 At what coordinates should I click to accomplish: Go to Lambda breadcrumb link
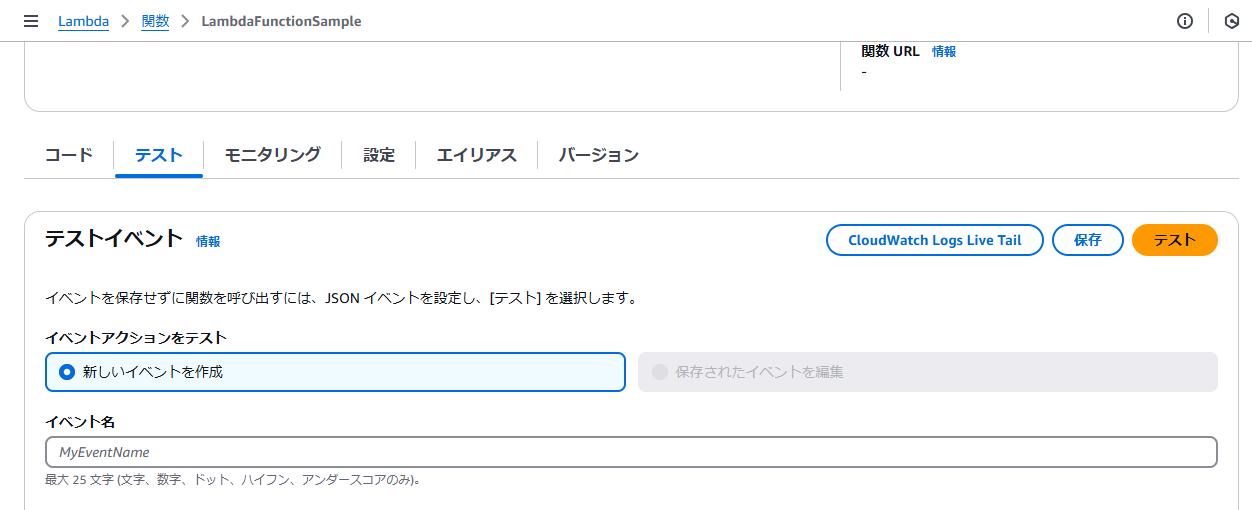point(84,21)
